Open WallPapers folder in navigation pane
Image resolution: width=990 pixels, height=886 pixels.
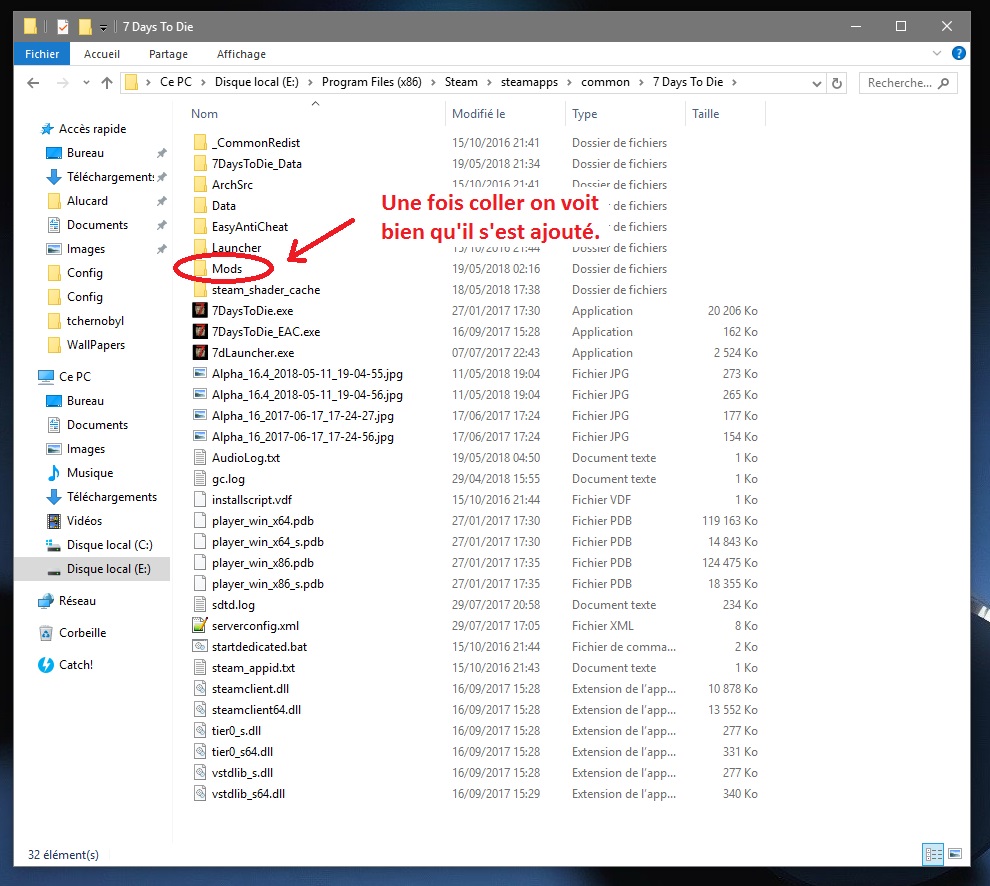point(95,345)
